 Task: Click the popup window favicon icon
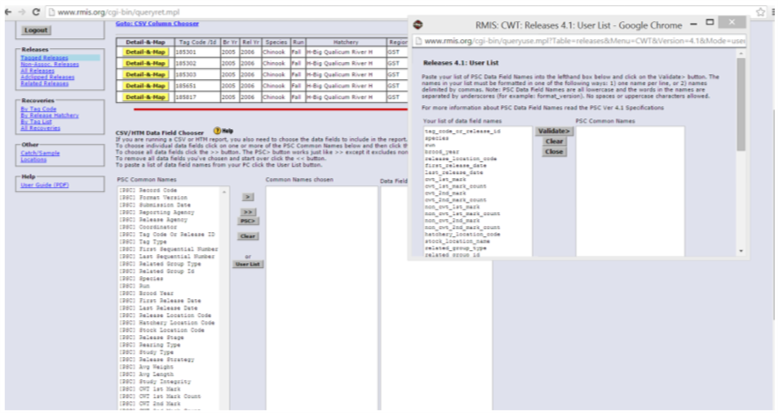coord(419,24)
